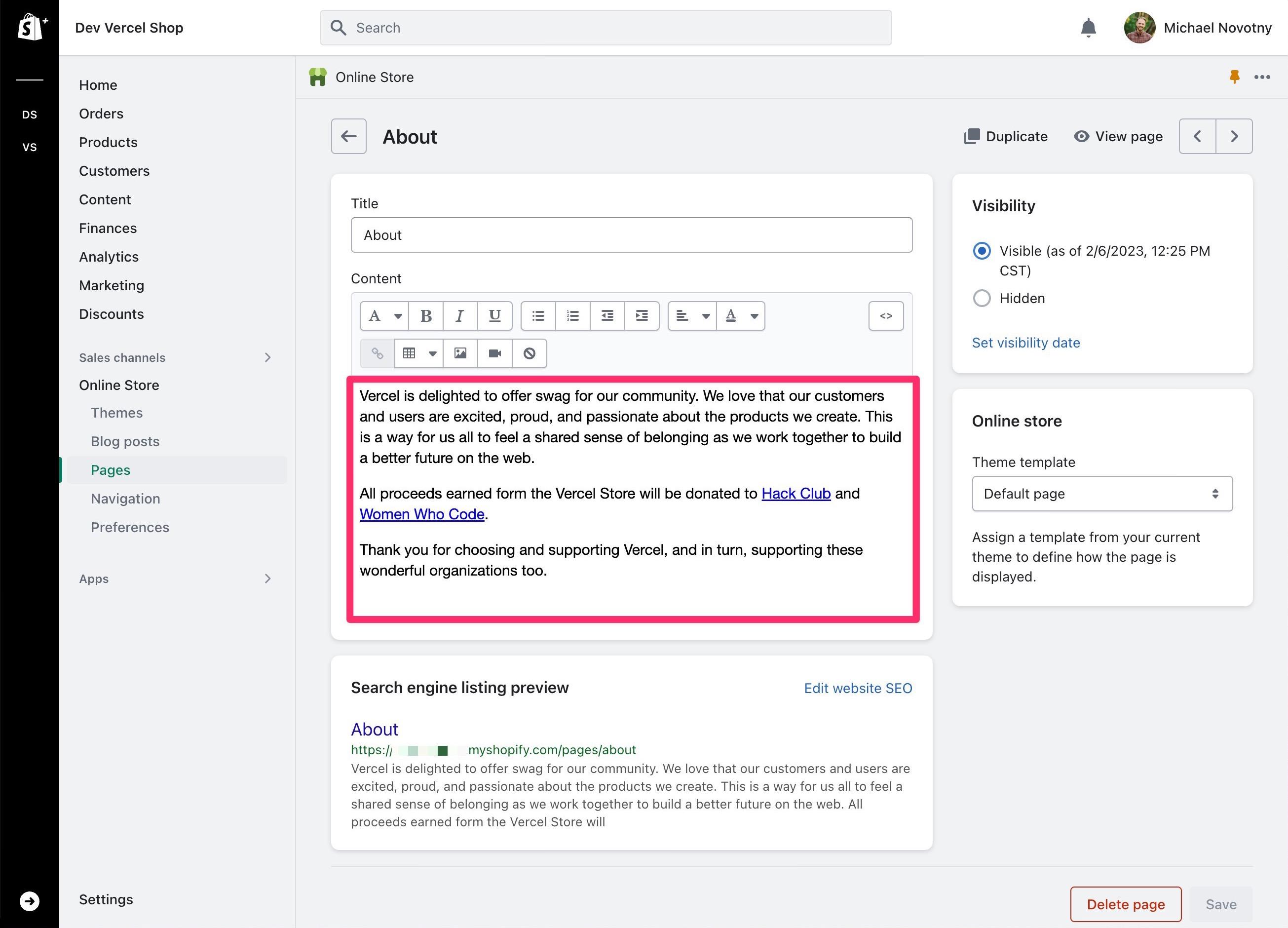Click the Blog posts menu item

[123, 440]
